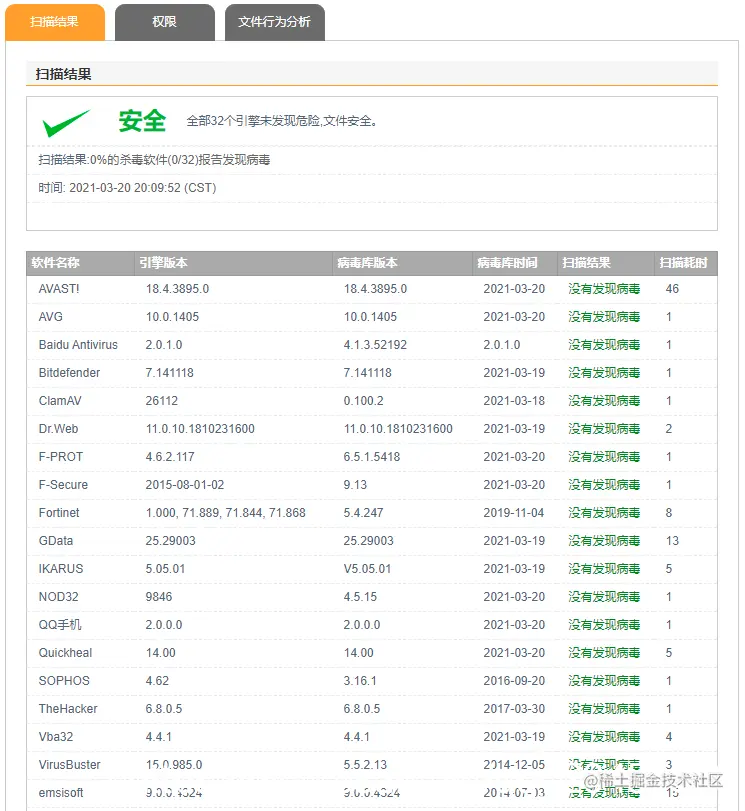Select the F-PROT engine name
The height and width of the screenshot is (811, 745).
click(61, 457)
